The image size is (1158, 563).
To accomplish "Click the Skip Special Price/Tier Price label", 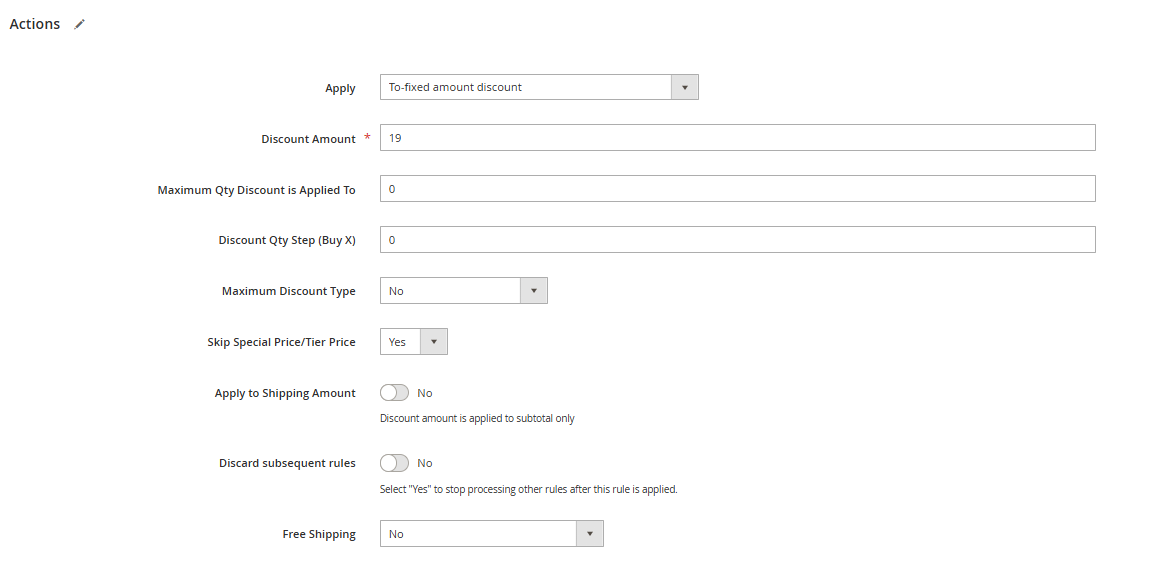I will (281, 342).
